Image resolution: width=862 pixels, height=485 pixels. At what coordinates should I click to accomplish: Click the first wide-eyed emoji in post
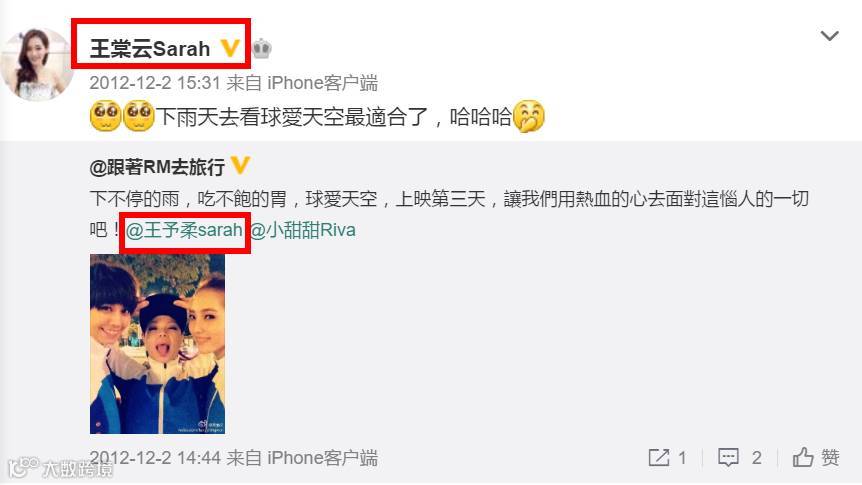pos(106,116)
